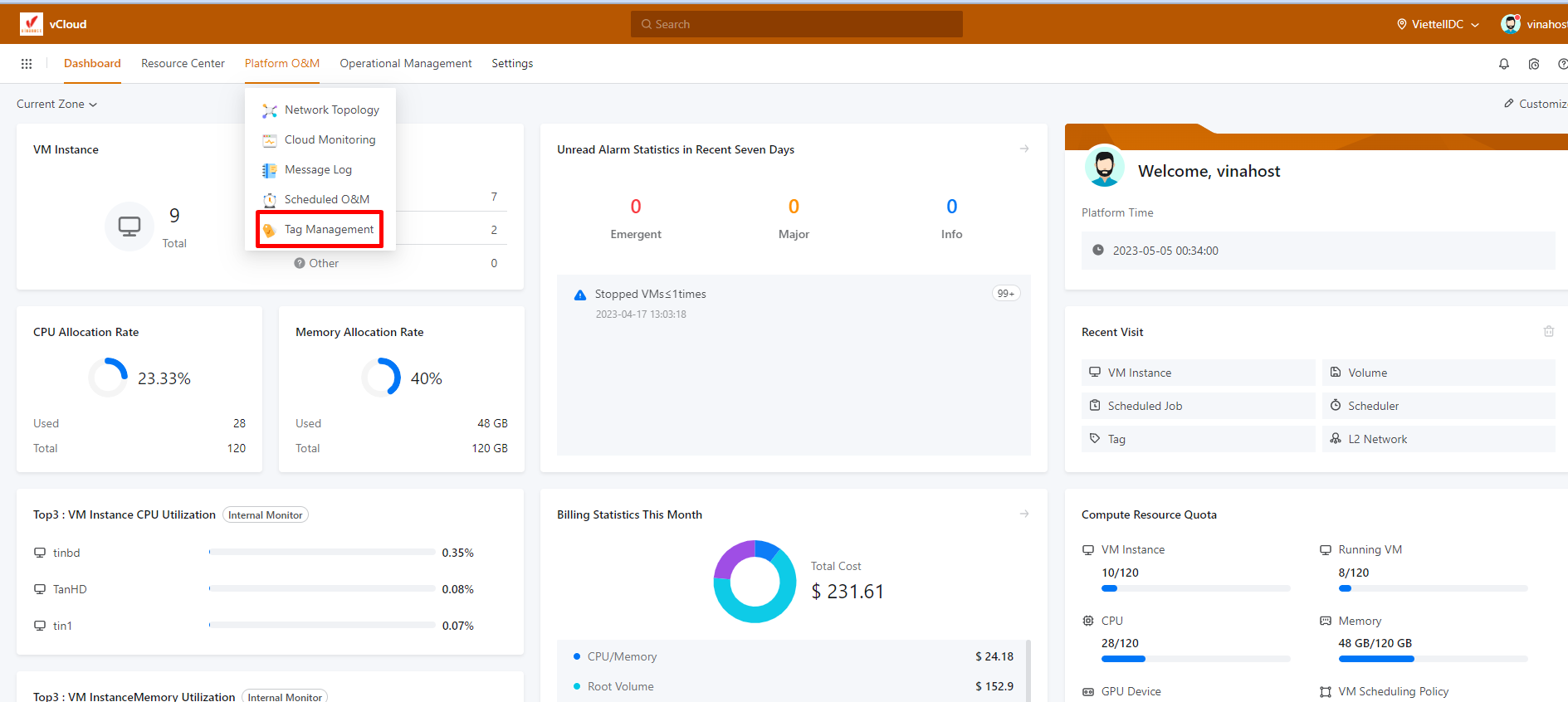Click the Customize button
1568x702 pixels.
pyautogui.click(x=1536, y=105)
